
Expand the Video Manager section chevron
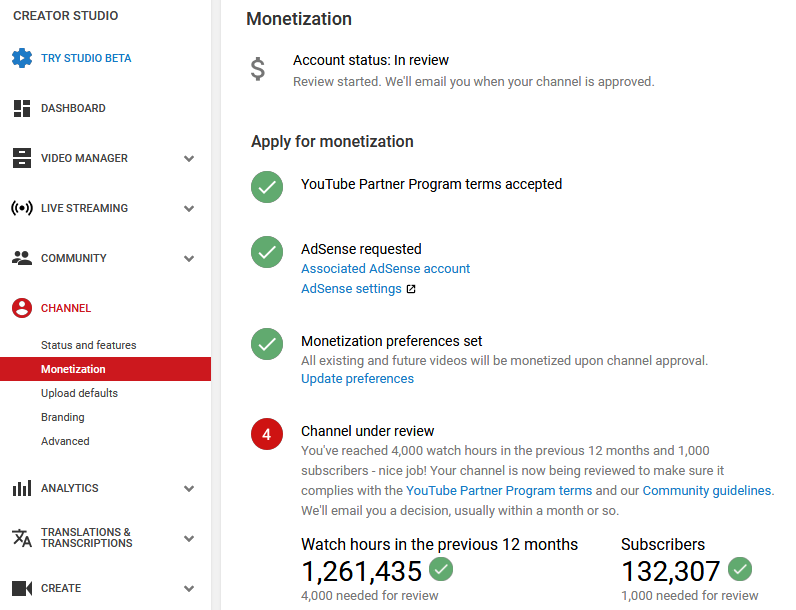189,158
